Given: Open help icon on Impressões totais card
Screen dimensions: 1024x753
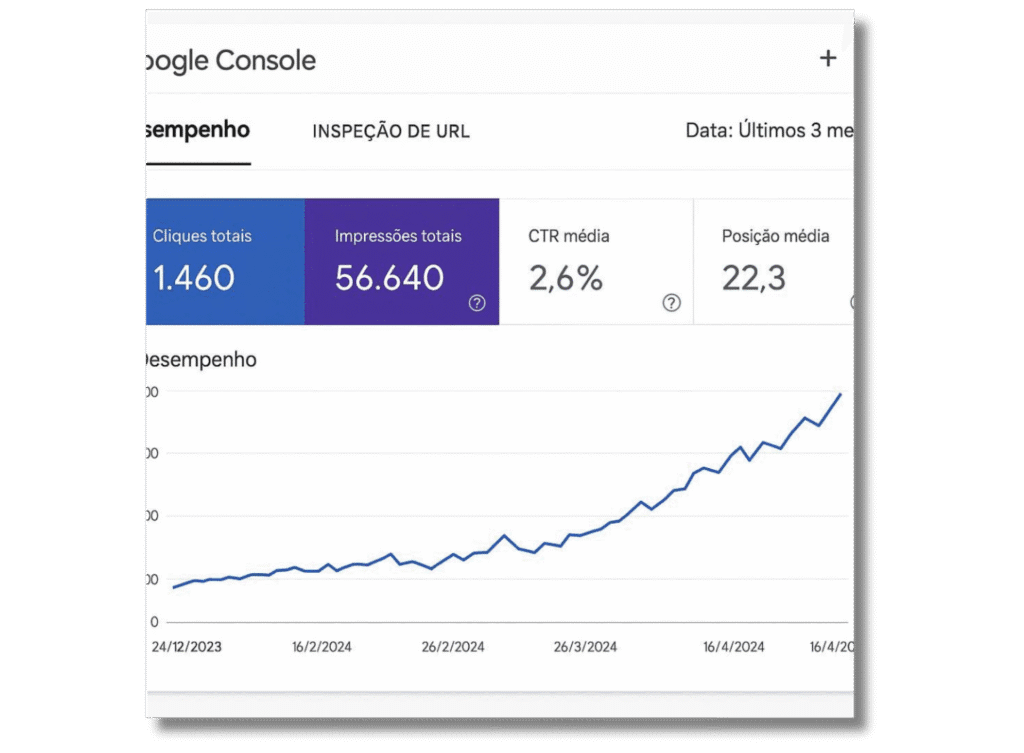Looking at the screenshot, I should (x=477, y=303).
